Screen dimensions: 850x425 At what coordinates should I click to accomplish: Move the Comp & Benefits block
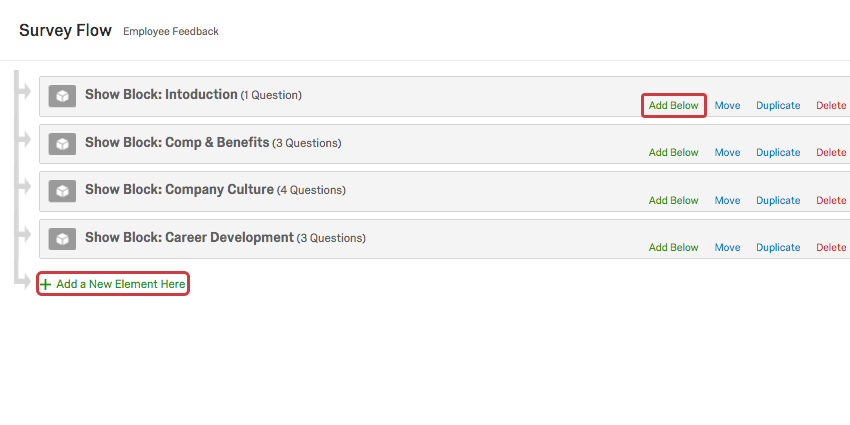tap(727, 153)
